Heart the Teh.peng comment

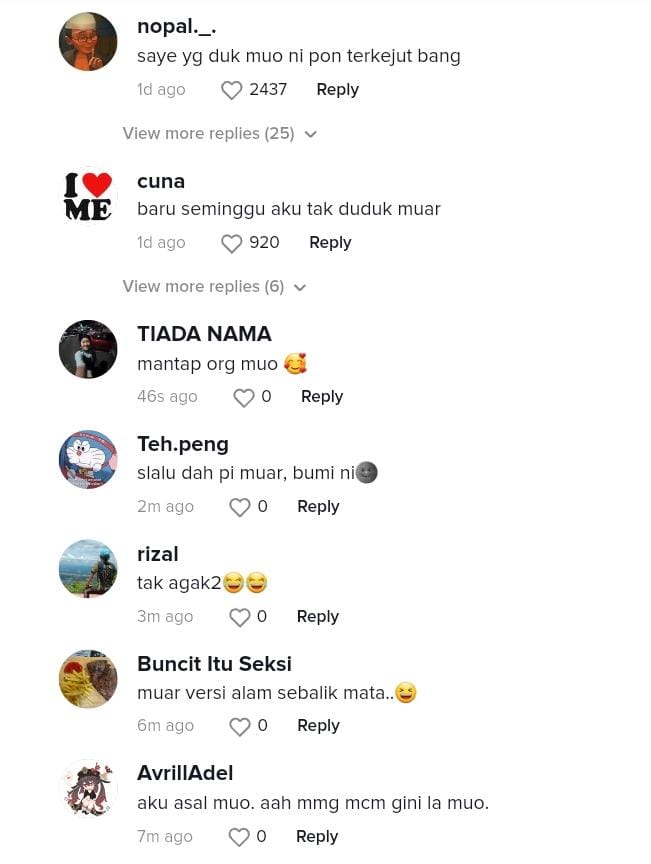pos(239,507)
